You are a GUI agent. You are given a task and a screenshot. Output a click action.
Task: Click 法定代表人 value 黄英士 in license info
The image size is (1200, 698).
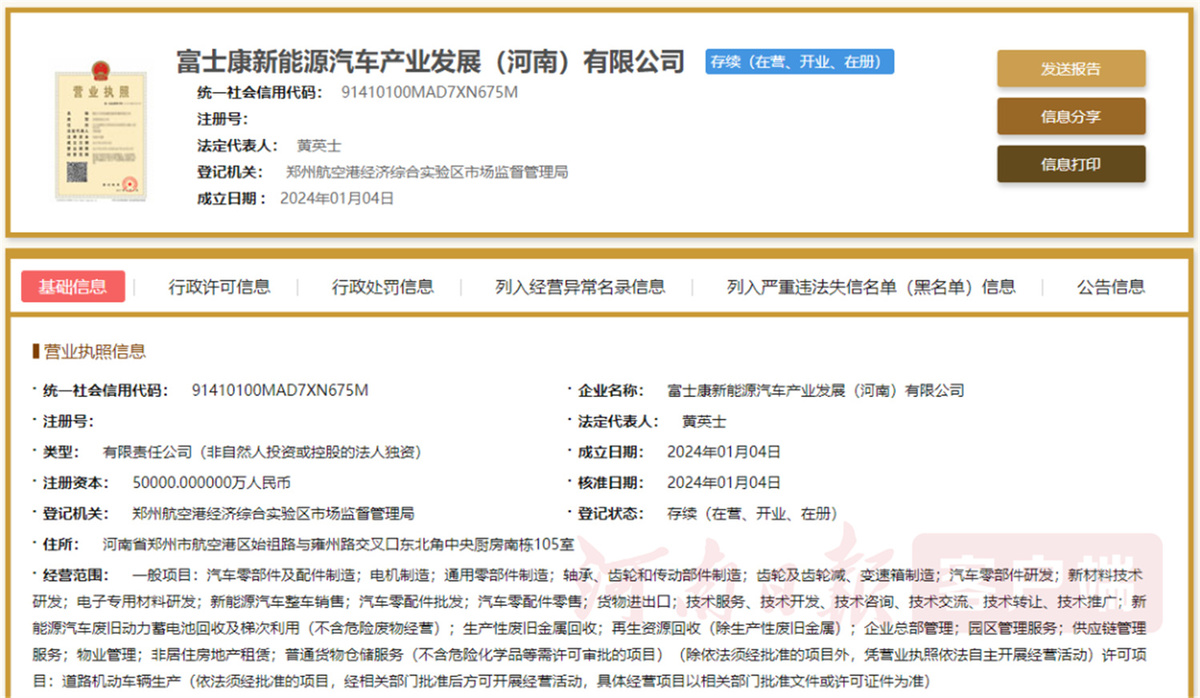704,421
